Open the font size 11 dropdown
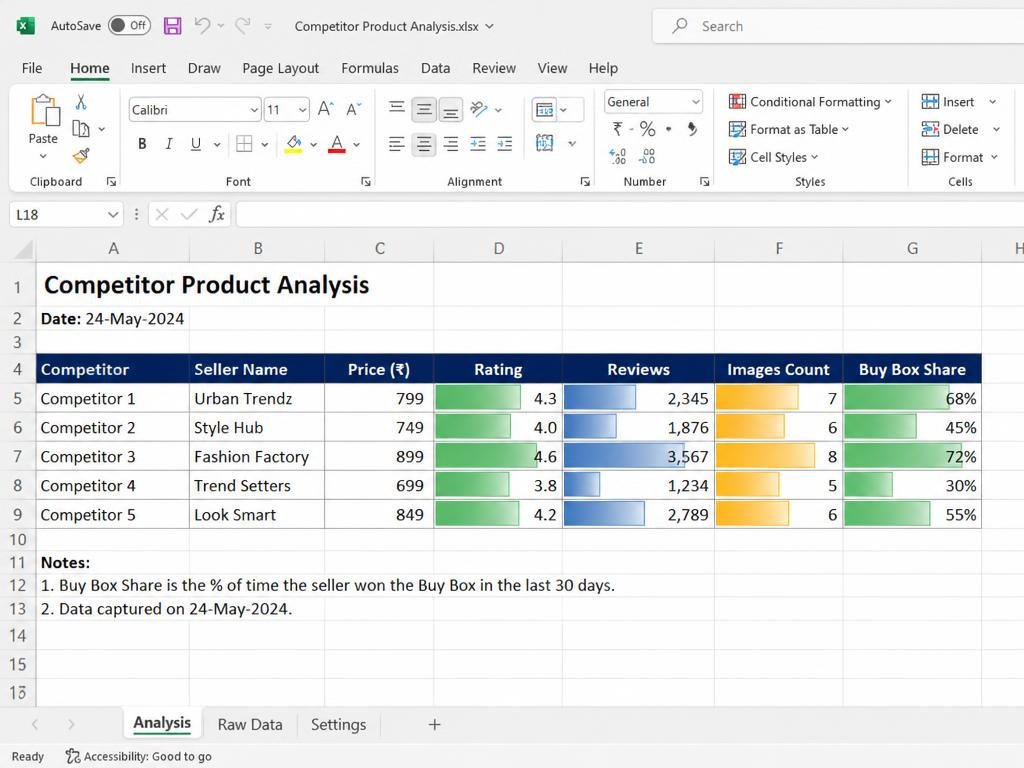The image size is (1024, 768). click(x=302, y=110)
